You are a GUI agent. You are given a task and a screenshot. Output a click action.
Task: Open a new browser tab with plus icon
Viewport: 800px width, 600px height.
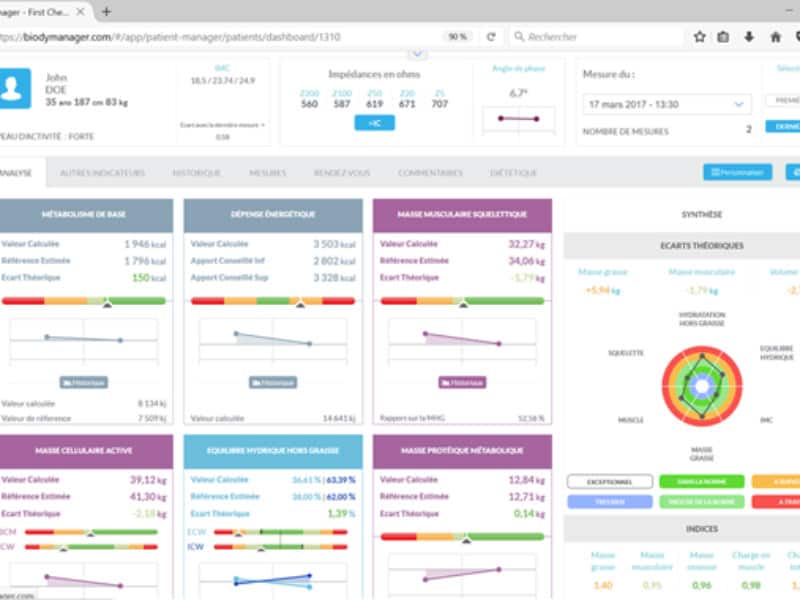pos(106,12)
